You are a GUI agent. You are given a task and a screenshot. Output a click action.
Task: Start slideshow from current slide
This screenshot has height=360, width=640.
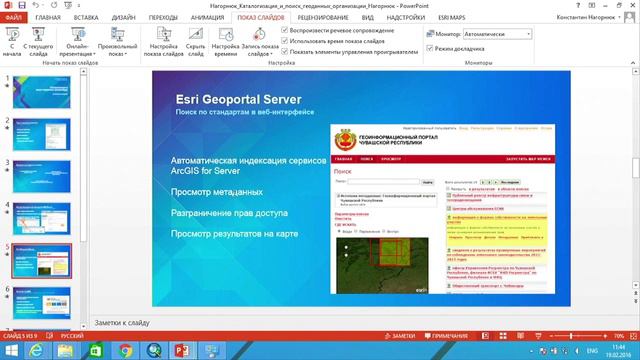[38, 42]
